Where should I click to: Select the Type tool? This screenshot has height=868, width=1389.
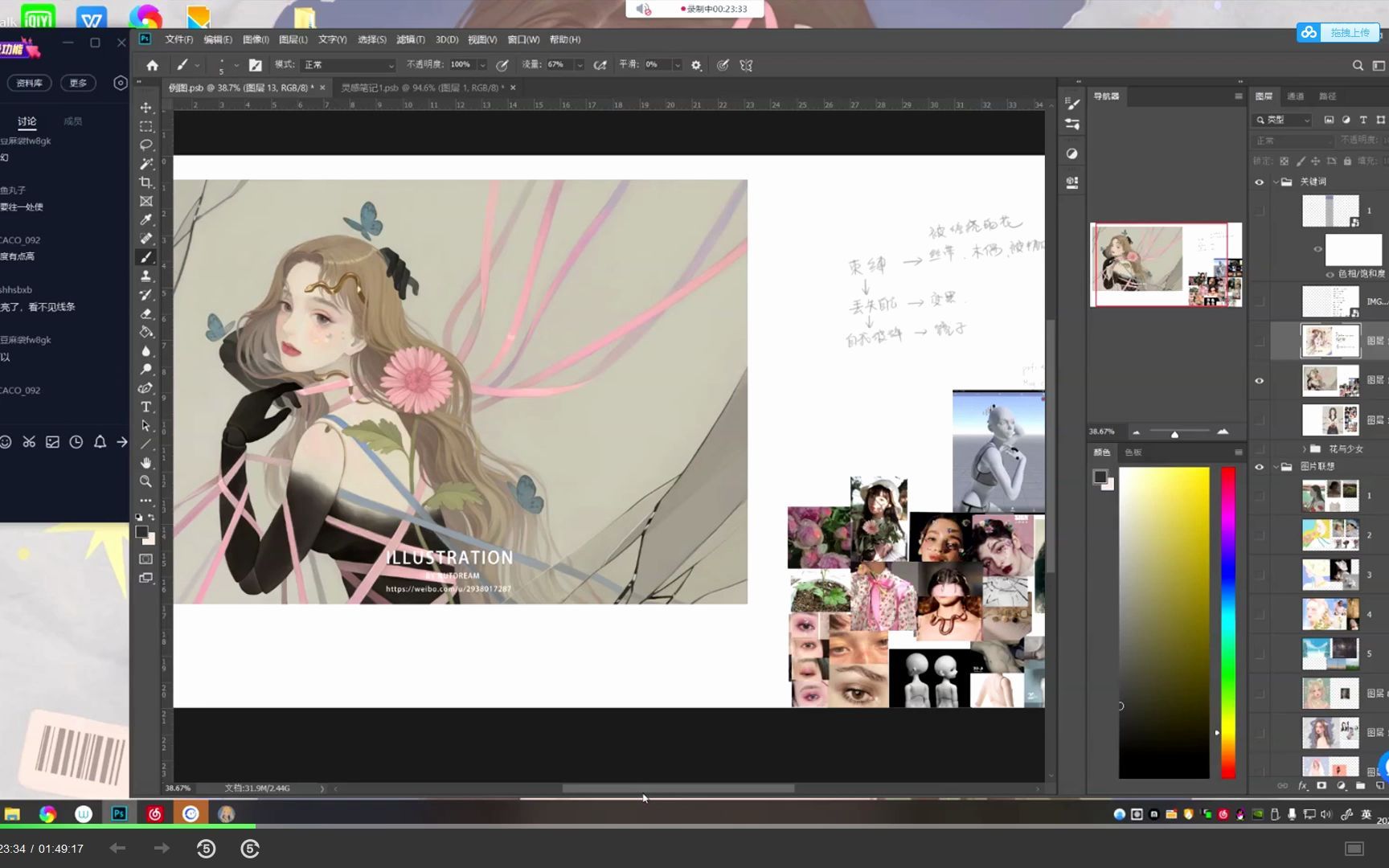(145, 407)
